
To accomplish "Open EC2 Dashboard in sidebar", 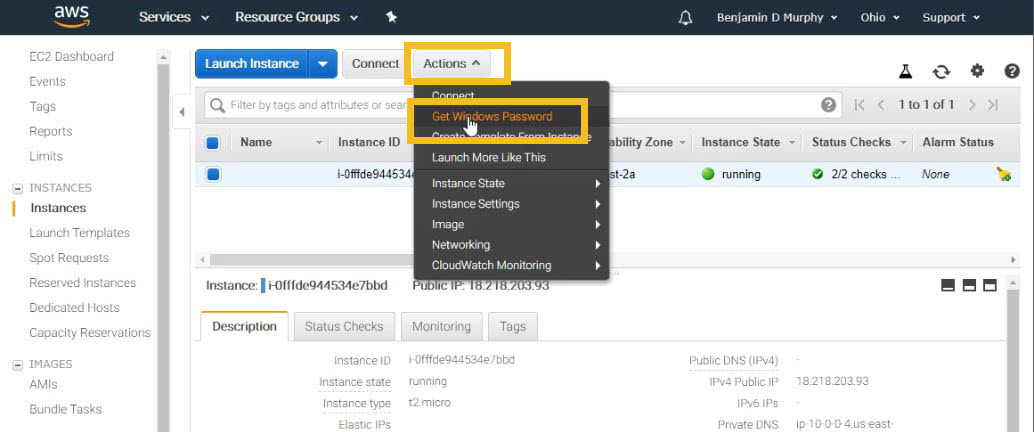I will [71, 57].
